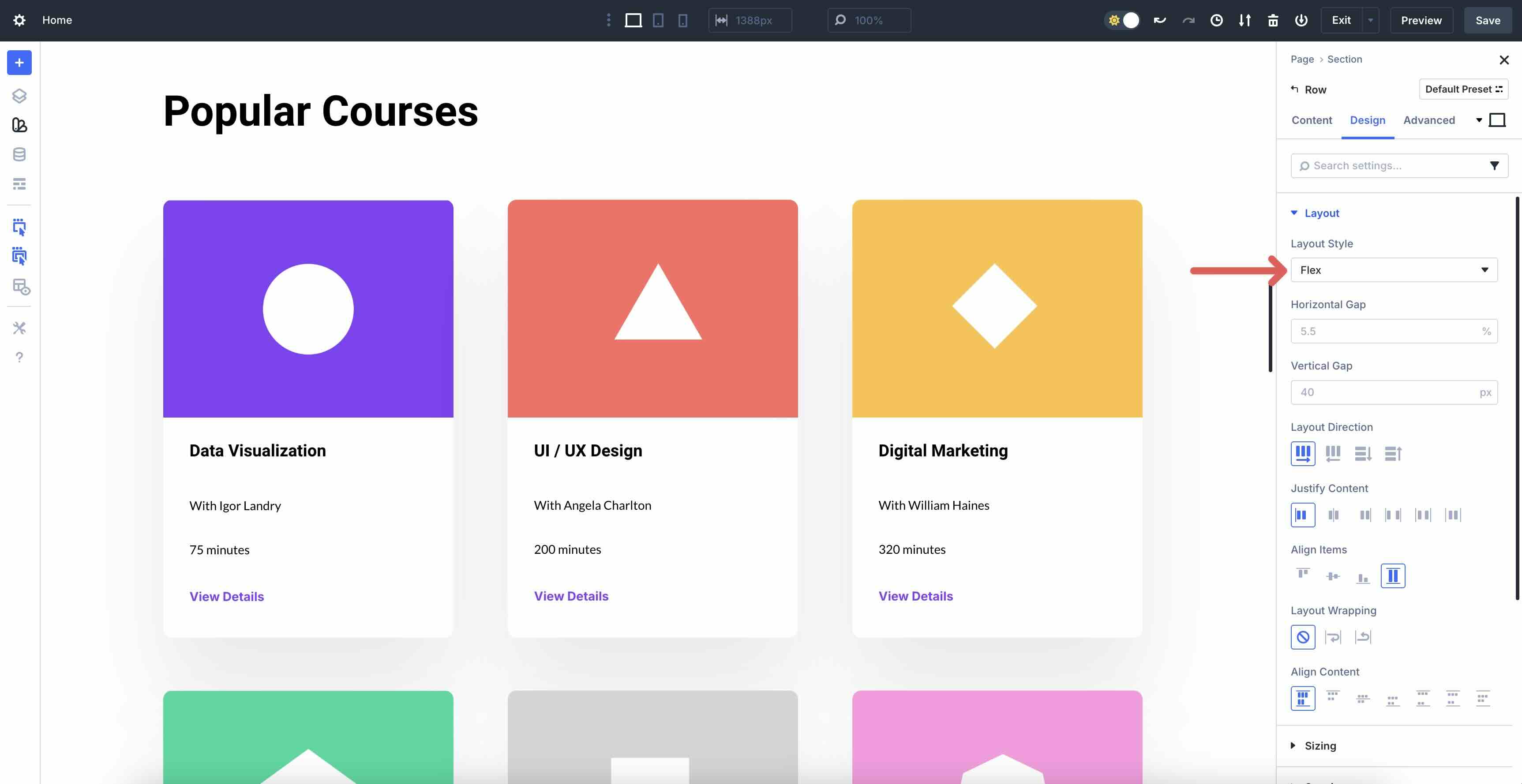Select the stretch option under Align Items
This screenshot has width=1522, height=784.
(1393, 575)
